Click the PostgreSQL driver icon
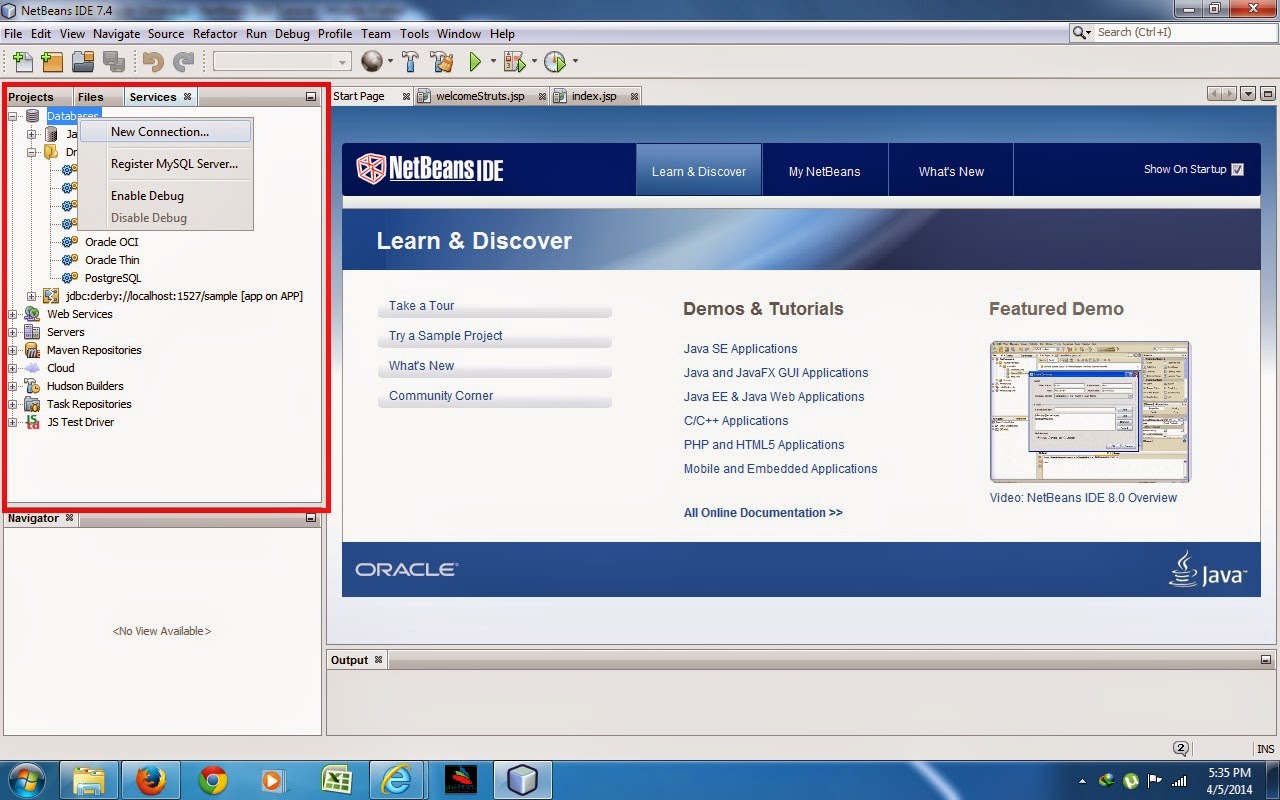Image resolution: width=1280 pixels, height=800 pixels. click(x=70, y=278)
